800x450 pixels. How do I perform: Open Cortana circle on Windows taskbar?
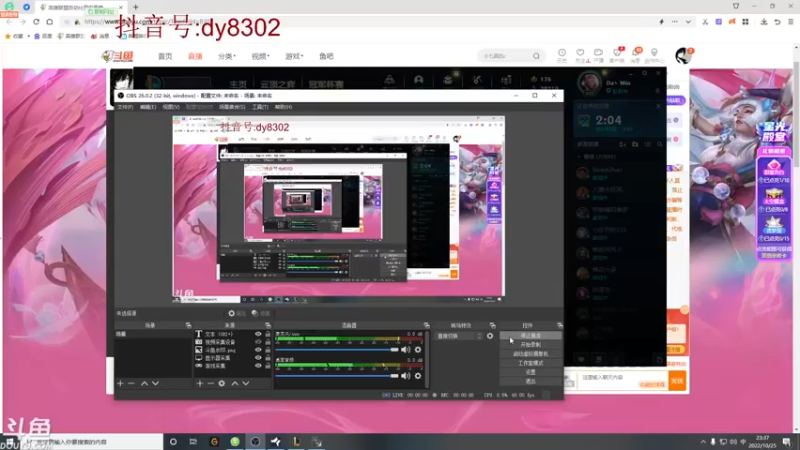click(x=173, y=441)
